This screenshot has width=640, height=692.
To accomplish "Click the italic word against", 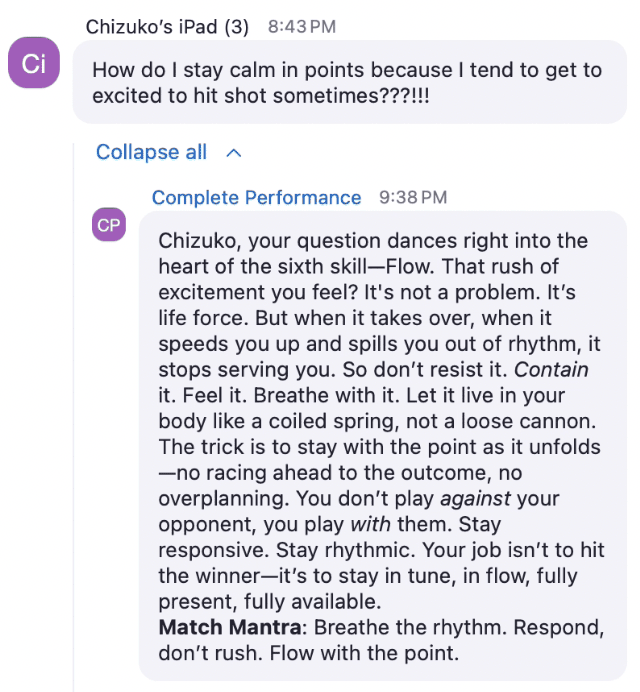I will [x=476, y=499].
